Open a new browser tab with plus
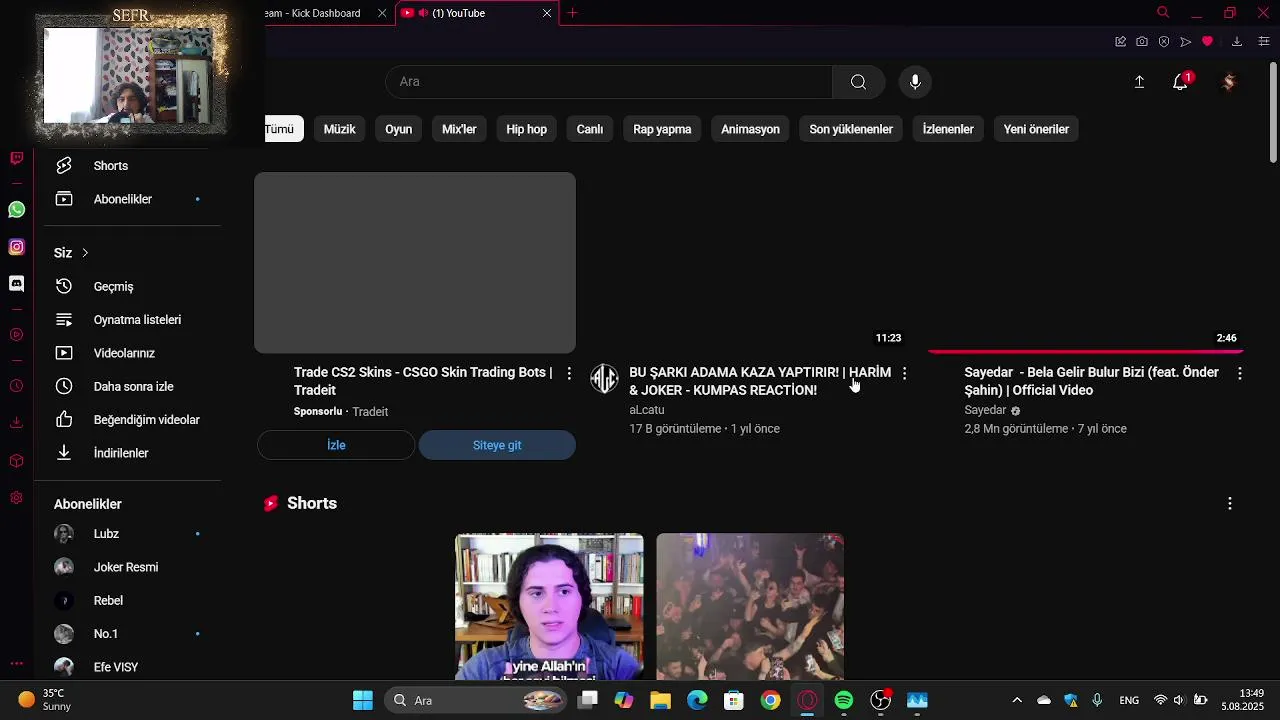The height and width of the screenshot is (720, 1280). point(573,13)
